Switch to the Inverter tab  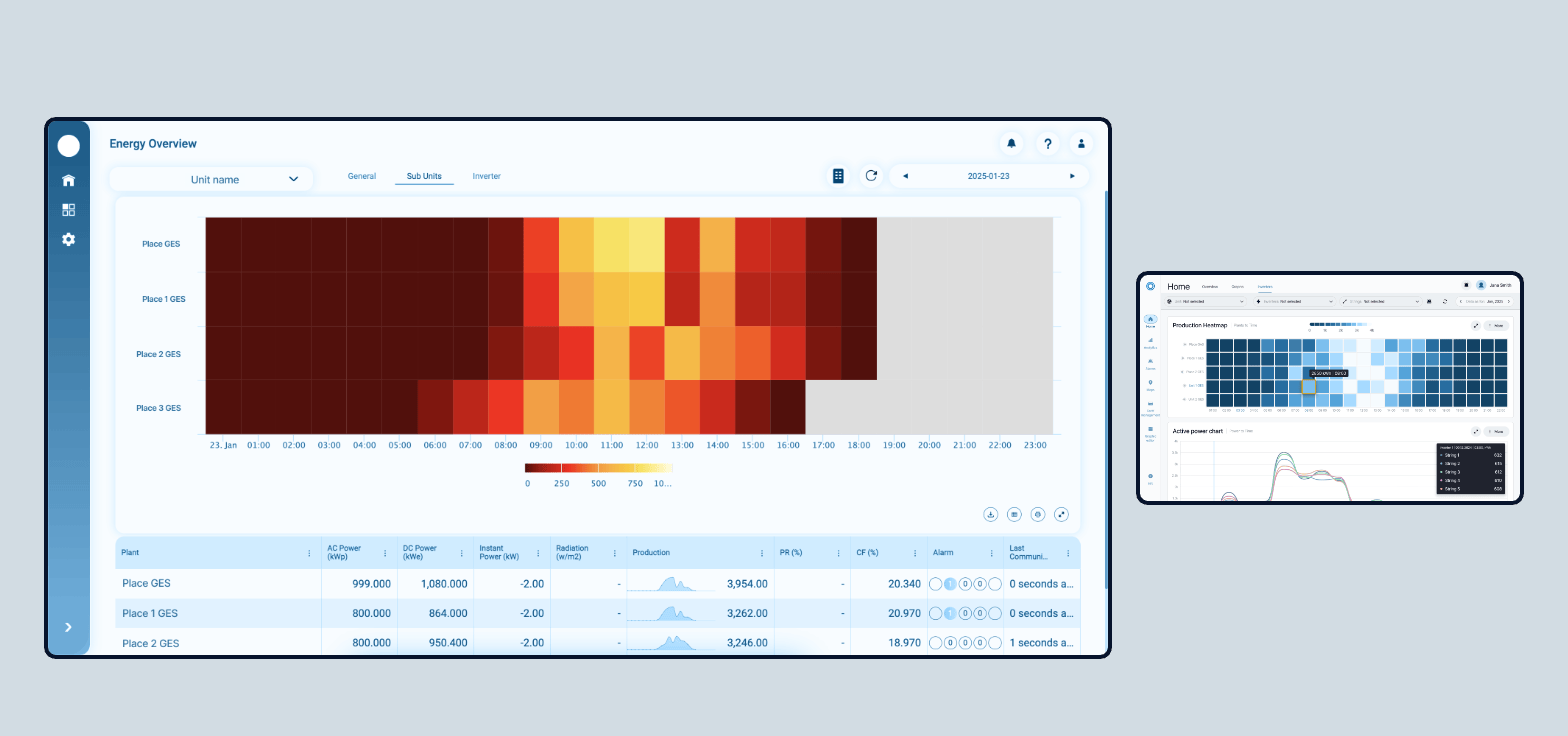click(486, 176)
